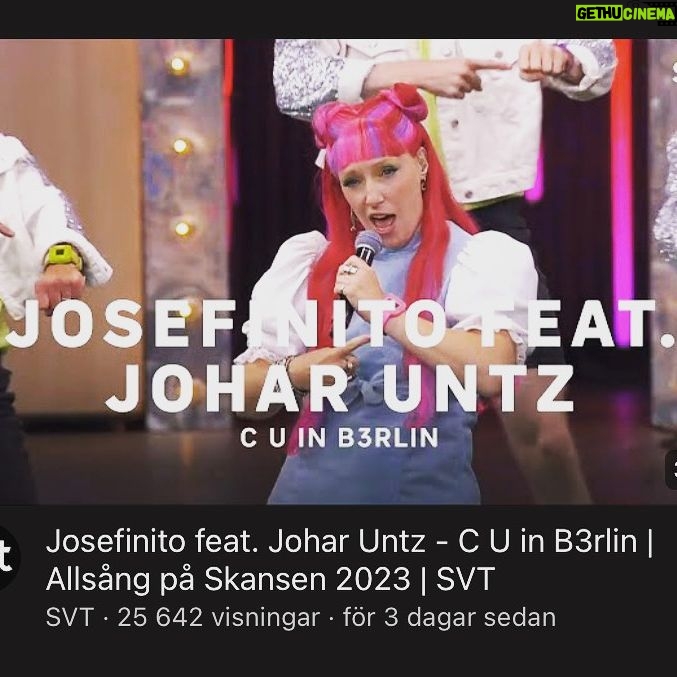Screen dimensions: 677x677
Task: Click the Allsång på Skansen 2023 title line
Action: click(228, 579)
